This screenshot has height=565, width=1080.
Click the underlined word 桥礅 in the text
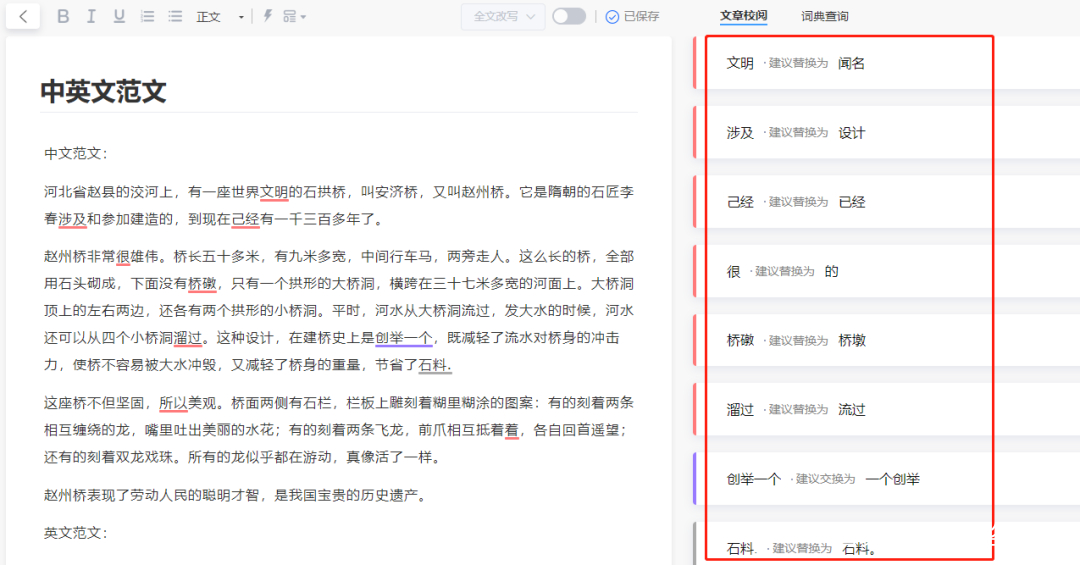coord(202,284)
